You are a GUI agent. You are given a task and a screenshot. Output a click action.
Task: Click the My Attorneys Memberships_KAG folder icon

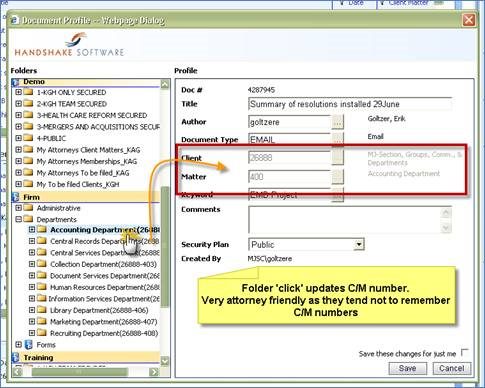(28, 161)
